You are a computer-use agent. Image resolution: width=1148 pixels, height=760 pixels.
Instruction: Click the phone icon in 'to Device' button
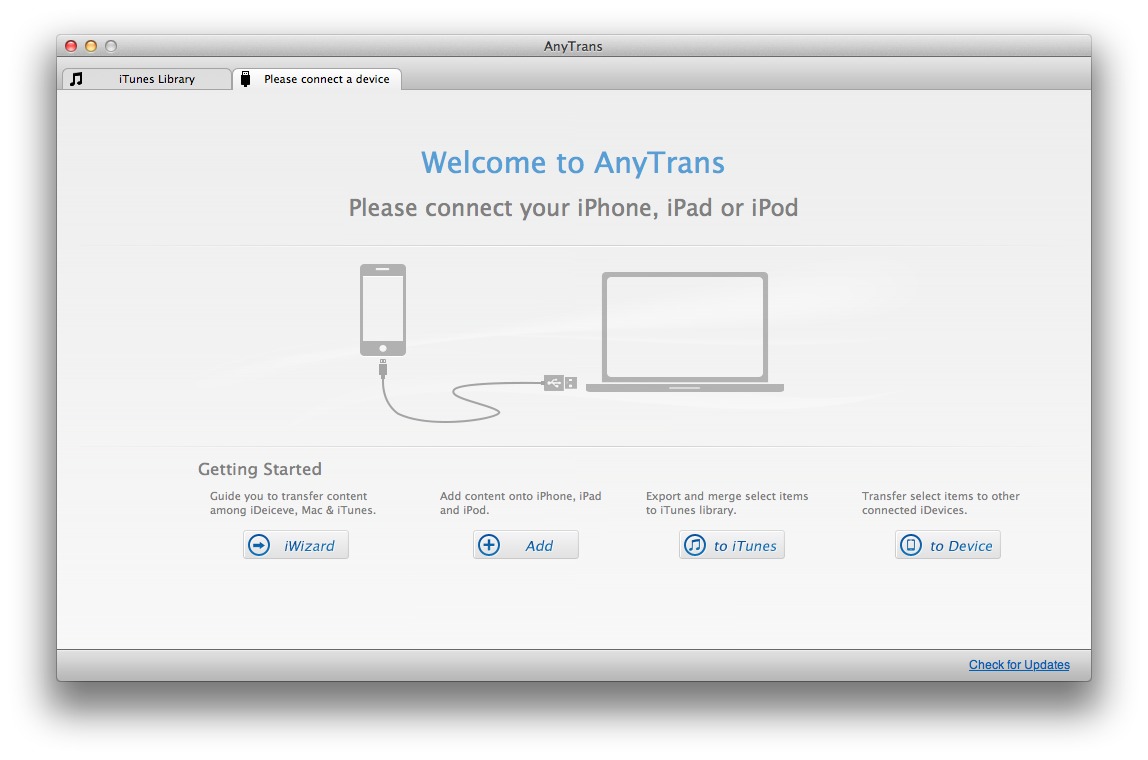[910, 545]
